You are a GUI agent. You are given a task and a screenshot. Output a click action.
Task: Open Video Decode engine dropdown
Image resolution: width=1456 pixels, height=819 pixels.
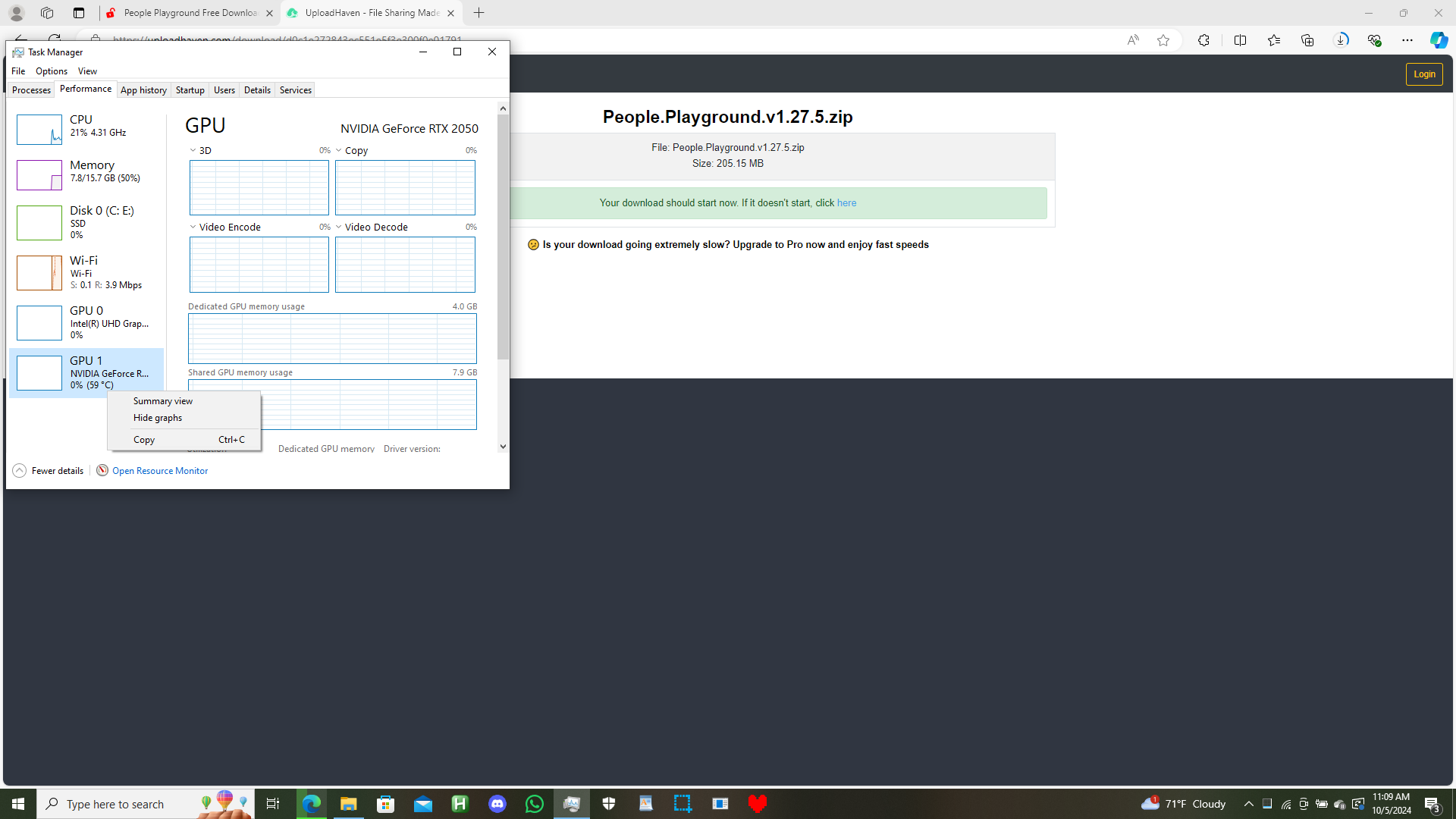pos(339,227)
